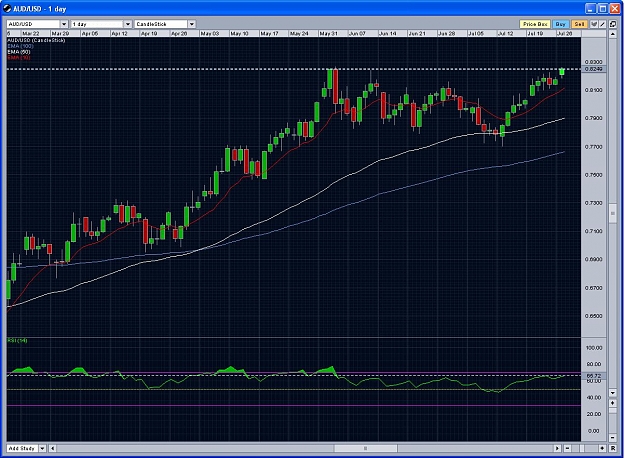625x458 pixels.
Task: Click the May 31 date header
Action: pos(329,34)
